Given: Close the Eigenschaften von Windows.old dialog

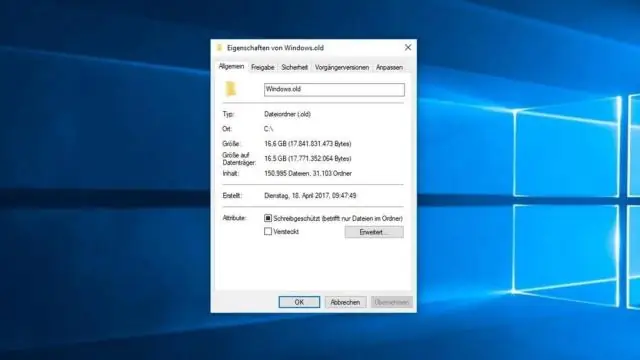Looking at the screenshot, I should pos(408,47).
